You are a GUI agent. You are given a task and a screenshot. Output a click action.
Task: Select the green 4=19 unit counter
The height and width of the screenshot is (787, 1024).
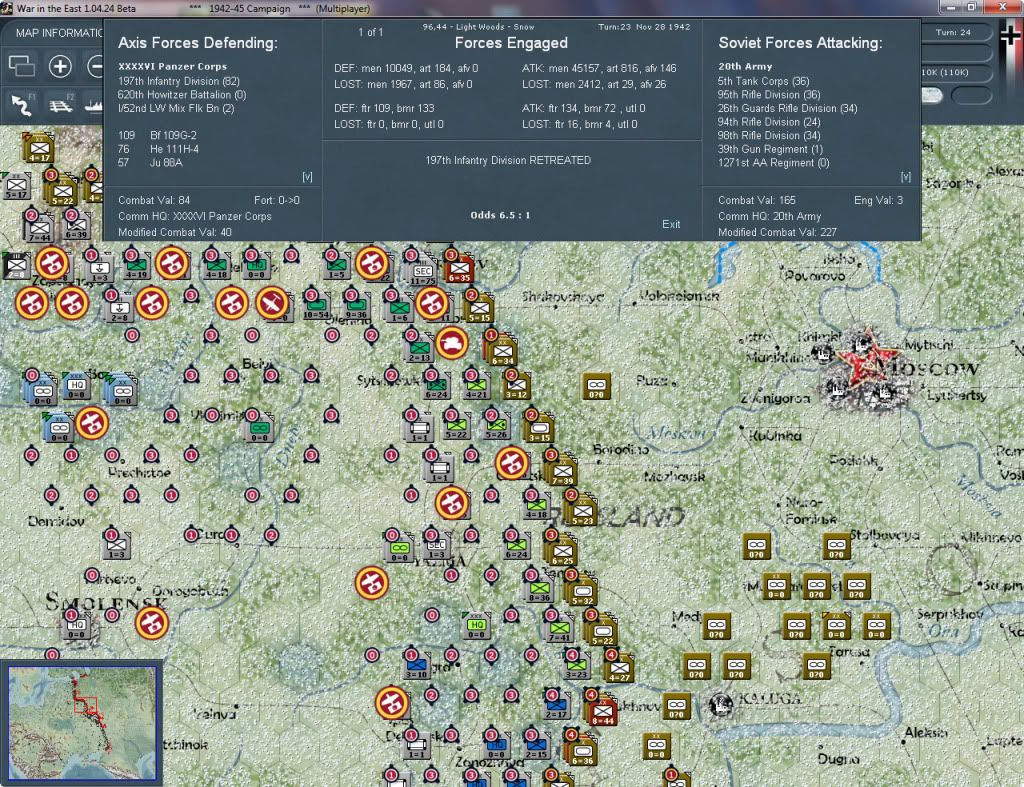(136, 266)
